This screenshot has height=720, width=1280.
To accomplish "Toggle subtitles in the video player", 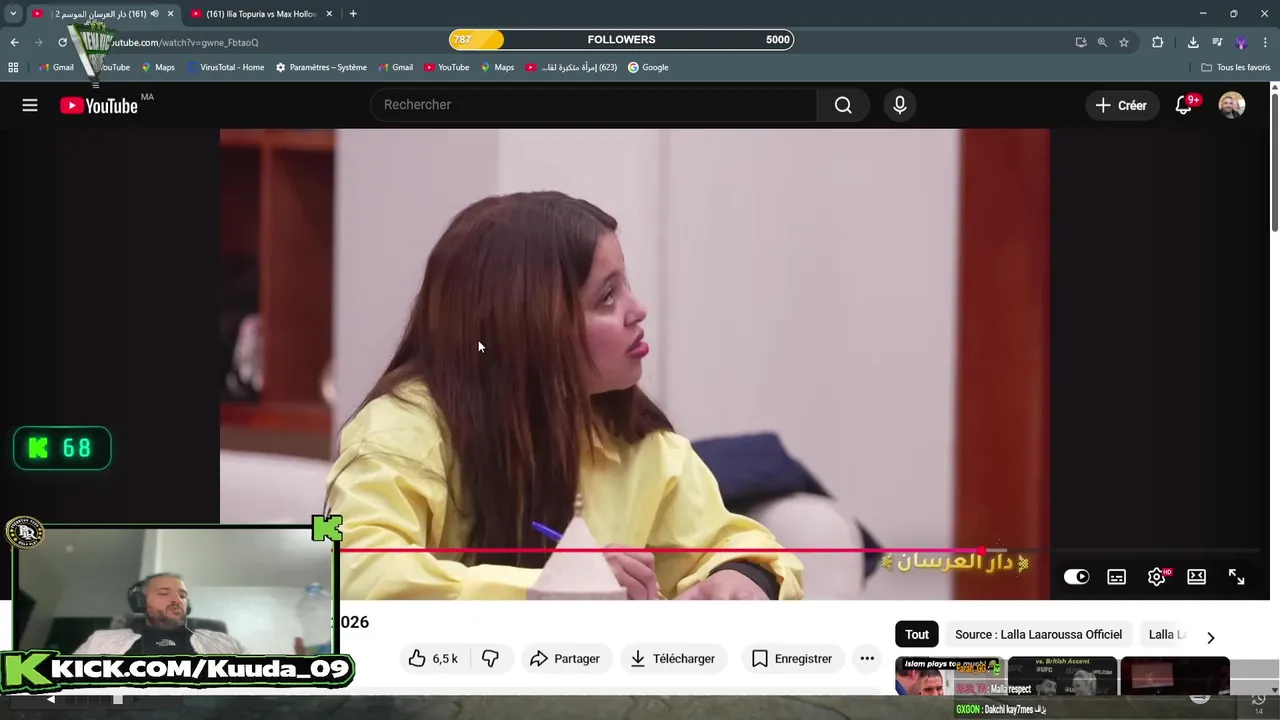I will point(1117,577).
